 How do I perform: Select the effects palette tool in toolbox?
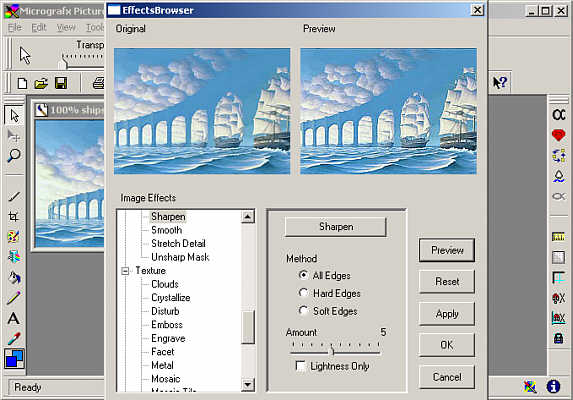point(14,237)
